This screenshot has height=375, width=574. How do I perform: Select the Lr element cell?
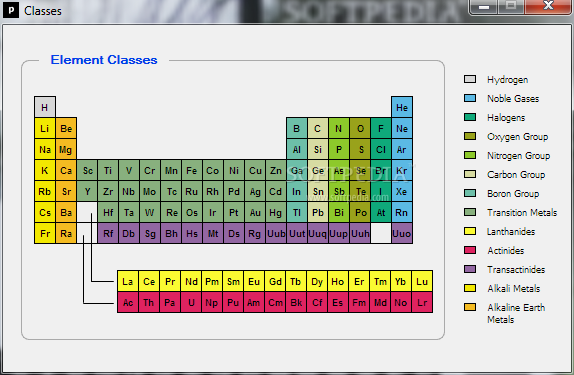coord(422,302)
